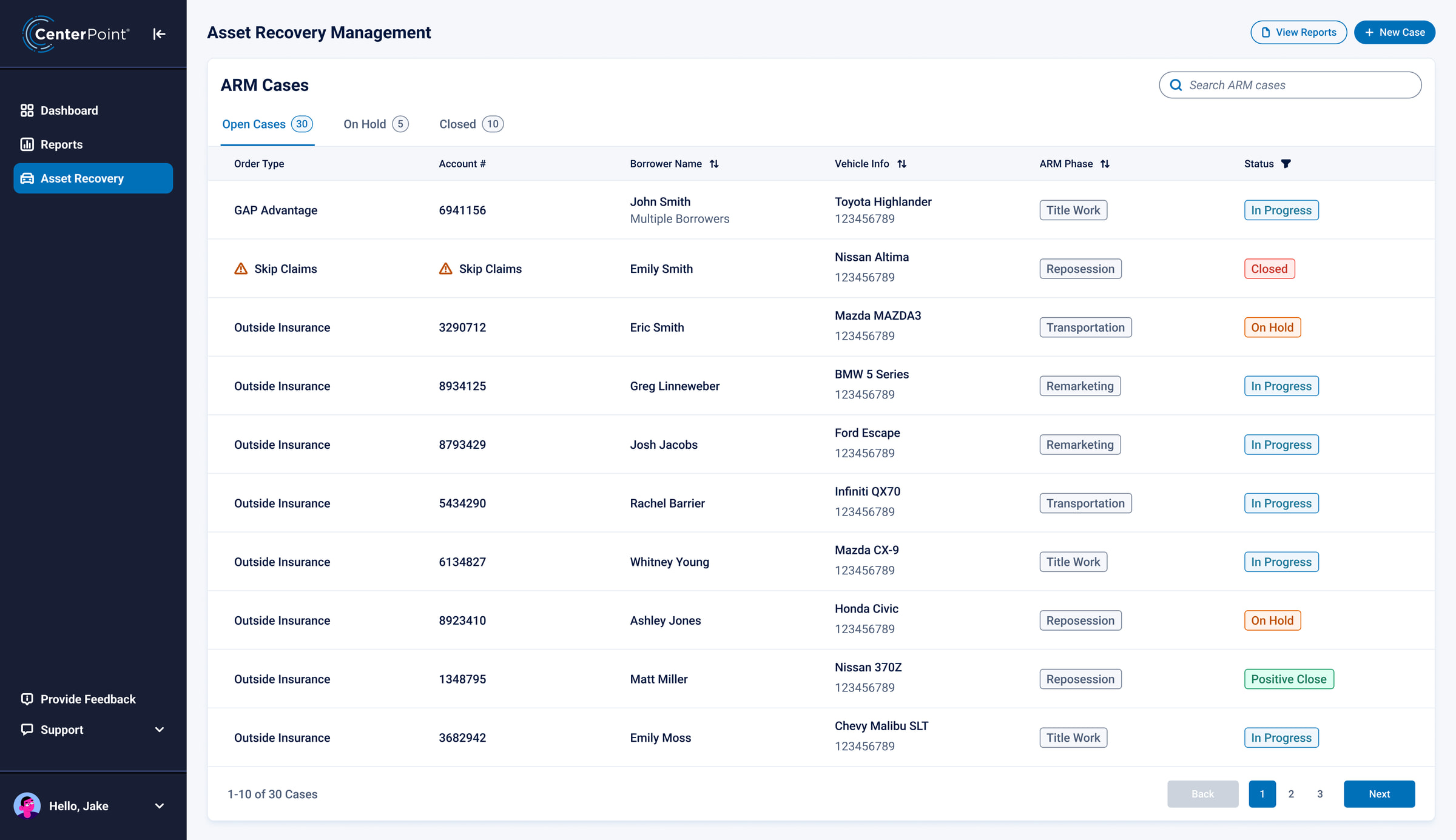Sort by Vehicle Info arrows icon

pyautogui.click(x=902, y=164)
